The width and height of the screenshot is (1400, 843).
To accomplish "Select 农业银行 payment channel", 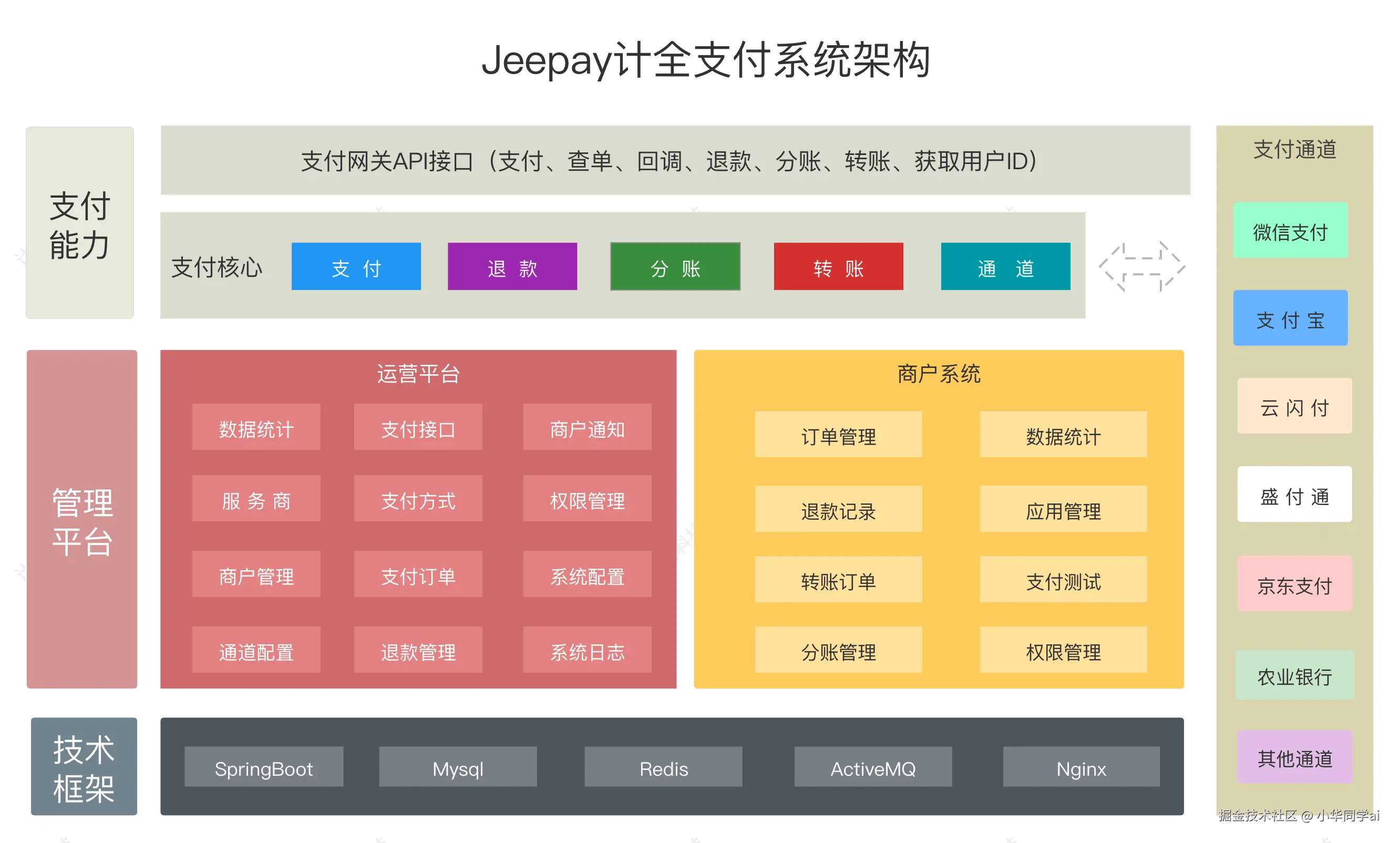I will point(1294,675).
